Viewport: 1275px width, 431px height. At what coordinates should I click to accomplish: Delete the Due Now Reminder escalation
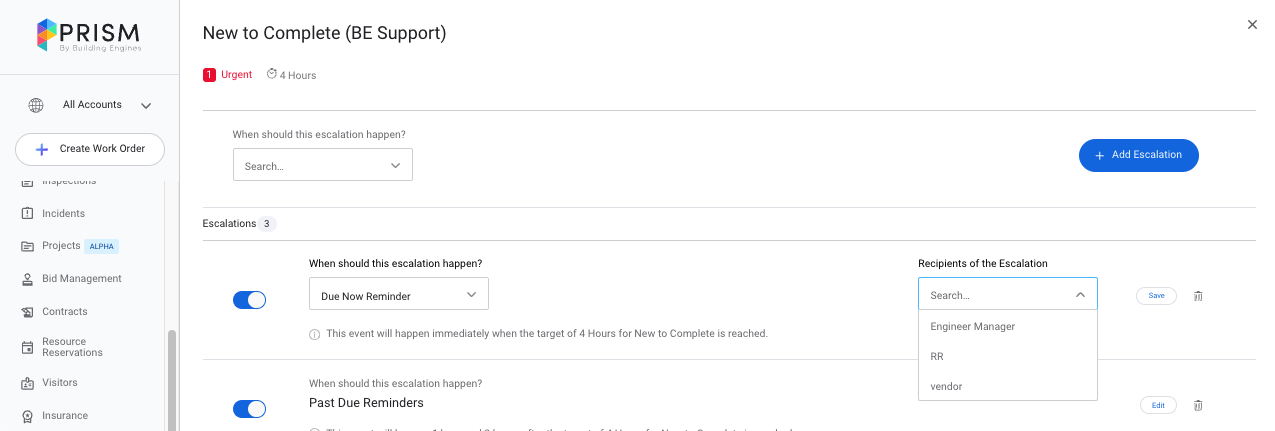tap(1198, 296)
